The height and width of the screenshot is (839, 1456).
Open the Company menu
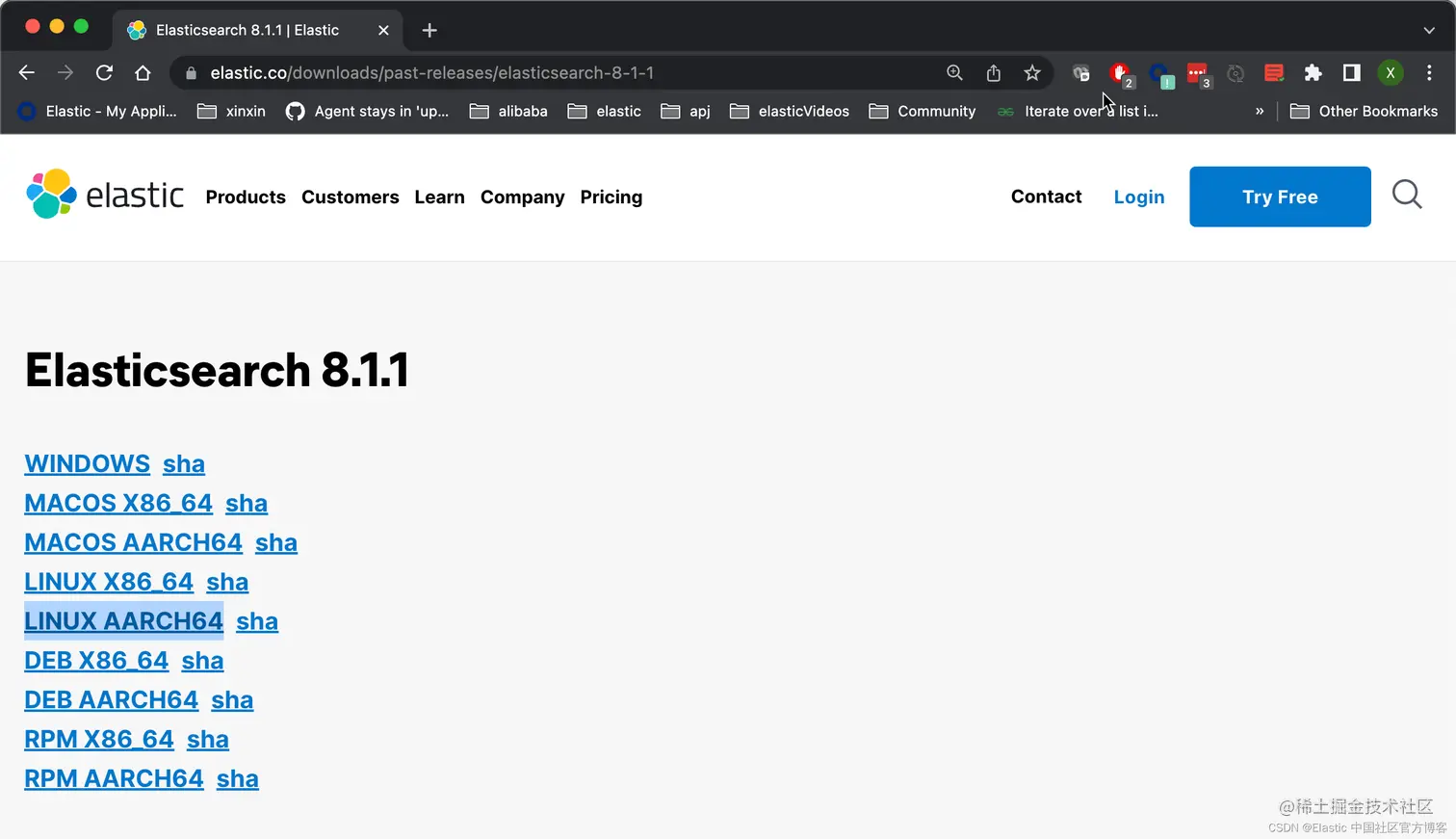pos(522,197)
